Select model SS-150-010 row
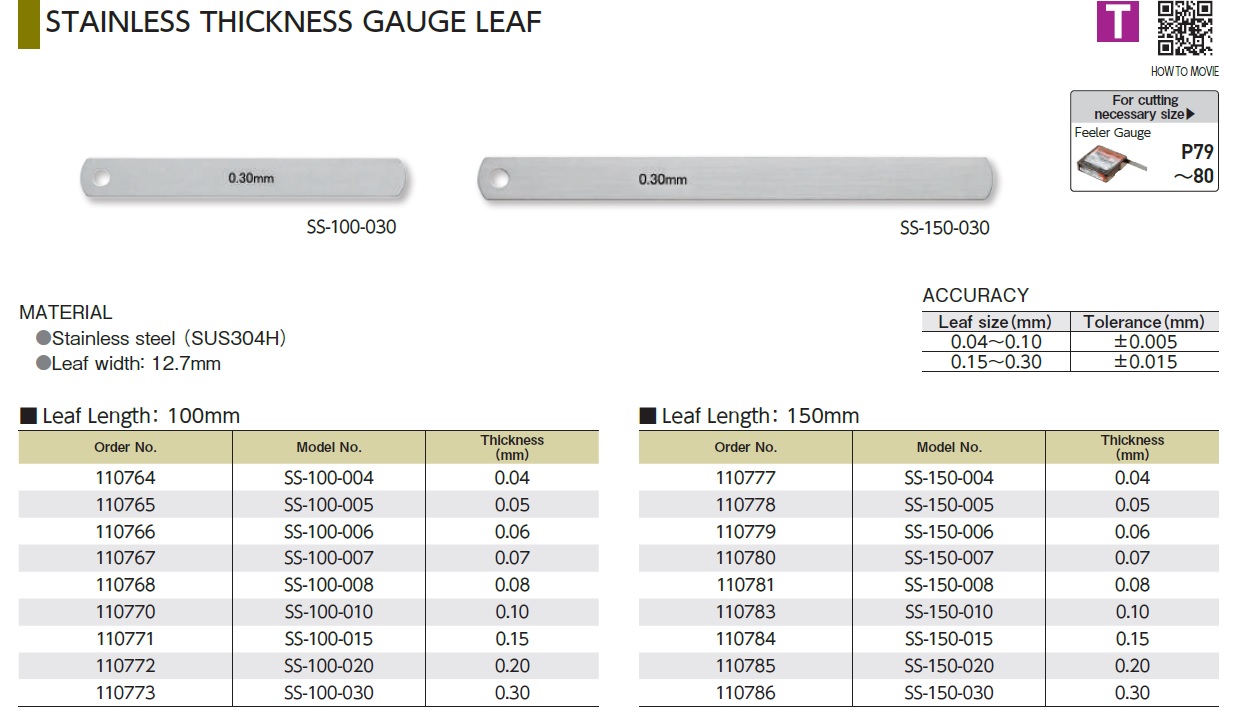The image size is (1243, 719). pyautogui.click(x=948, y=612)
